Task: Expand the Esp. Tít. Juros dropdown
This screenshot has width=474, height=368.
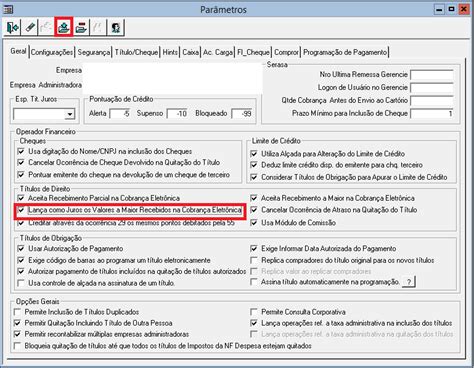Action: click(69, 114)
